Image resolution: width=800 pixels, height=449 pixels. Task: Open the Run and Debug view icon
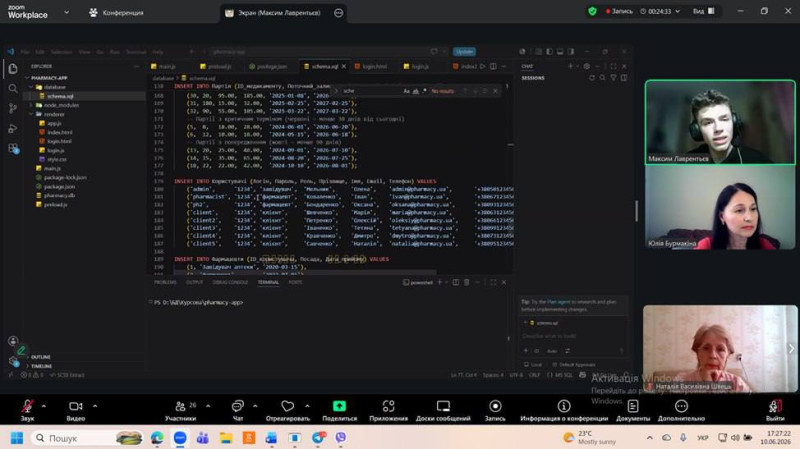click(13, 129)
